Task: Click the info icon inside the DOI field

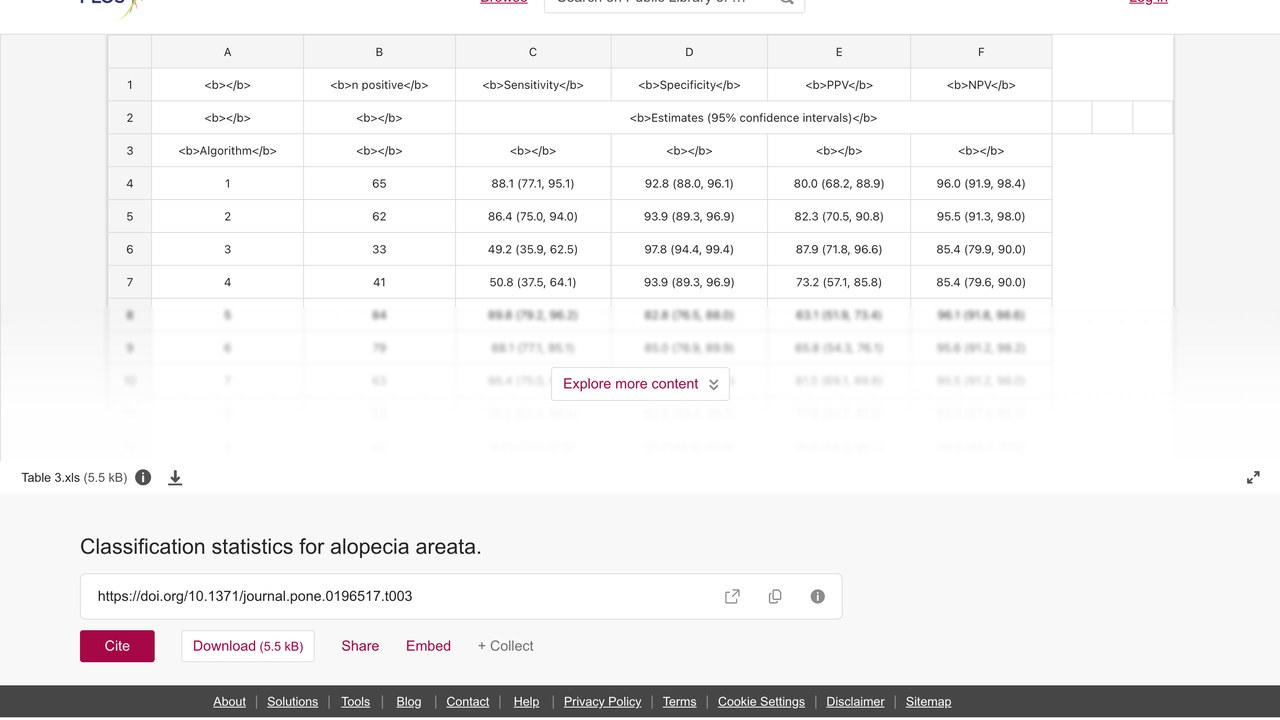Action: (818, 596)
